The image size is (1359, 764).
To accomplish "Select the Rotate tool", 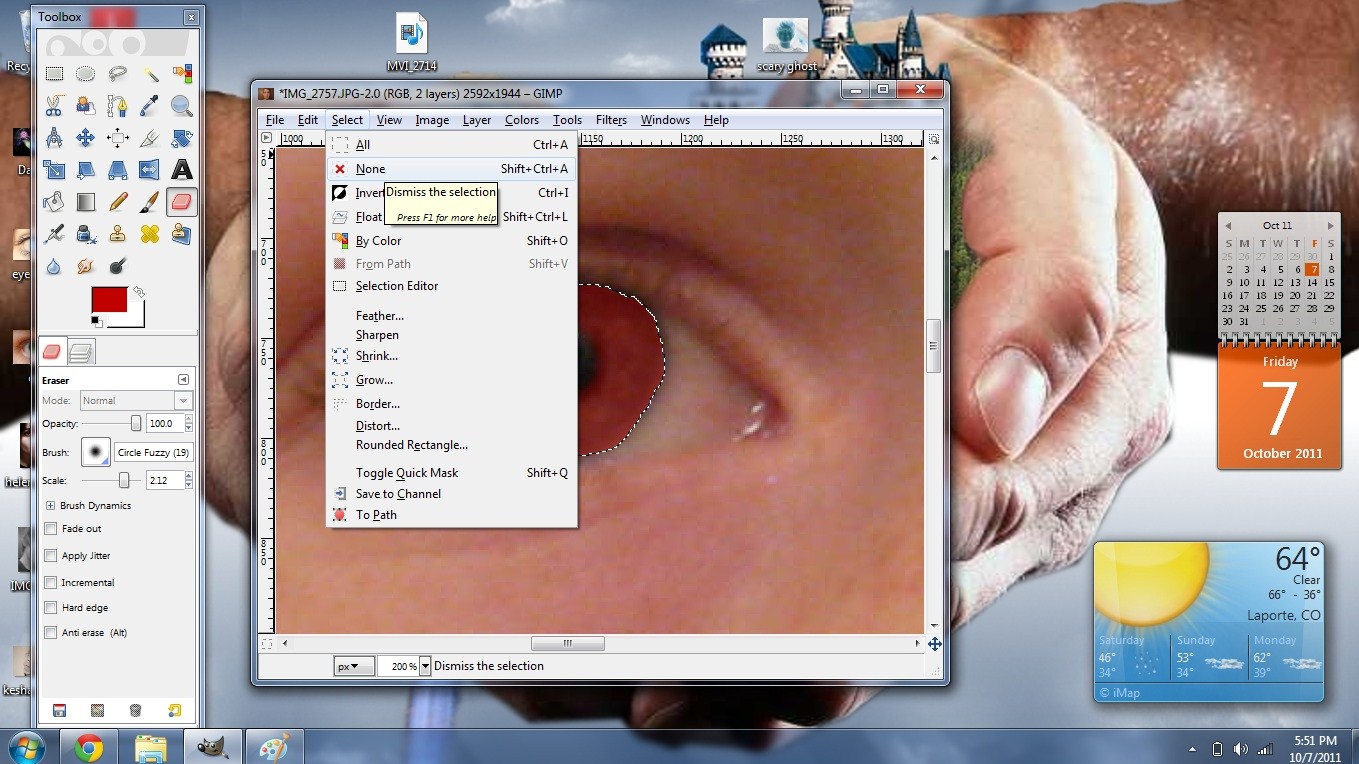I will pyautogui.click(x=182, y=138).
